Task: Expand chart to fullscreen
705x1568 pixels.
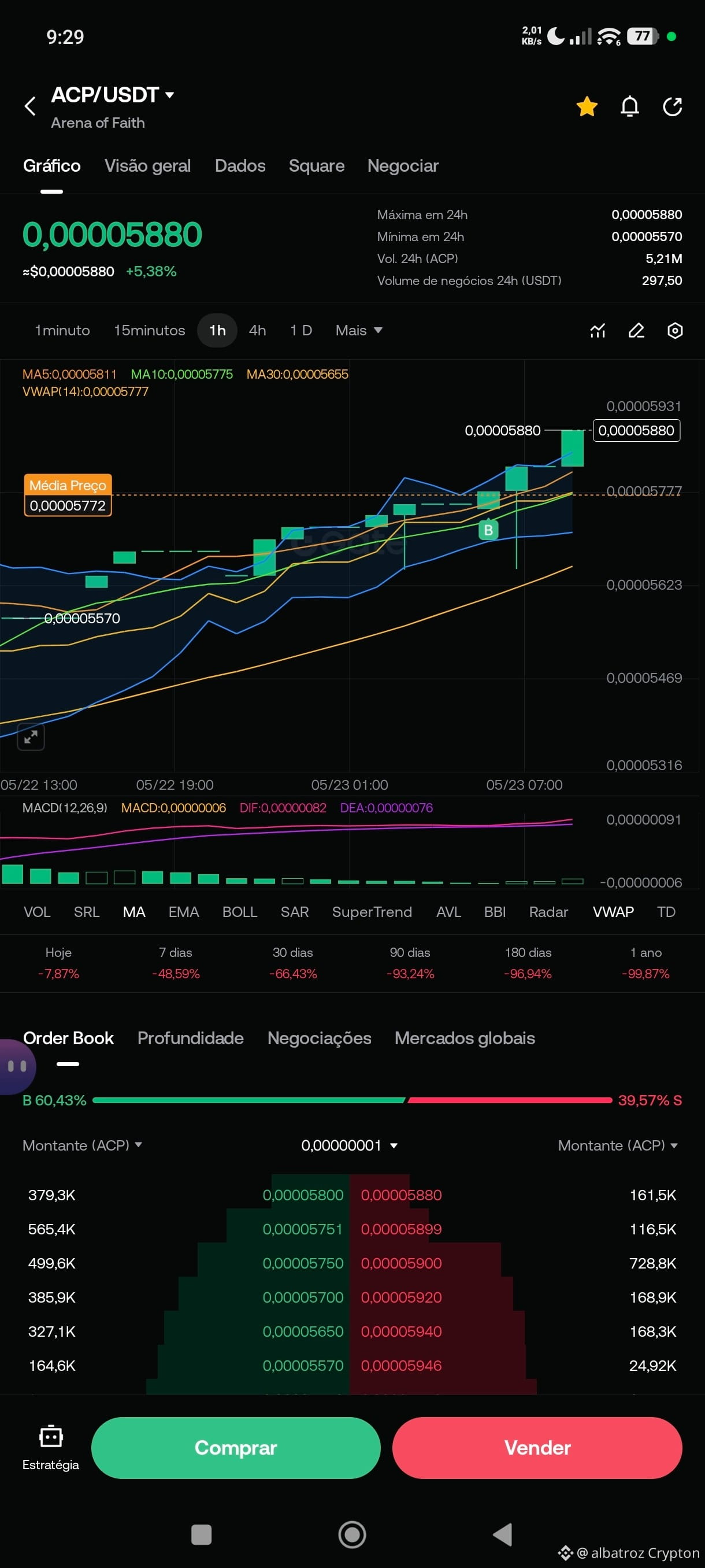Action: click(x=31, y=737)
